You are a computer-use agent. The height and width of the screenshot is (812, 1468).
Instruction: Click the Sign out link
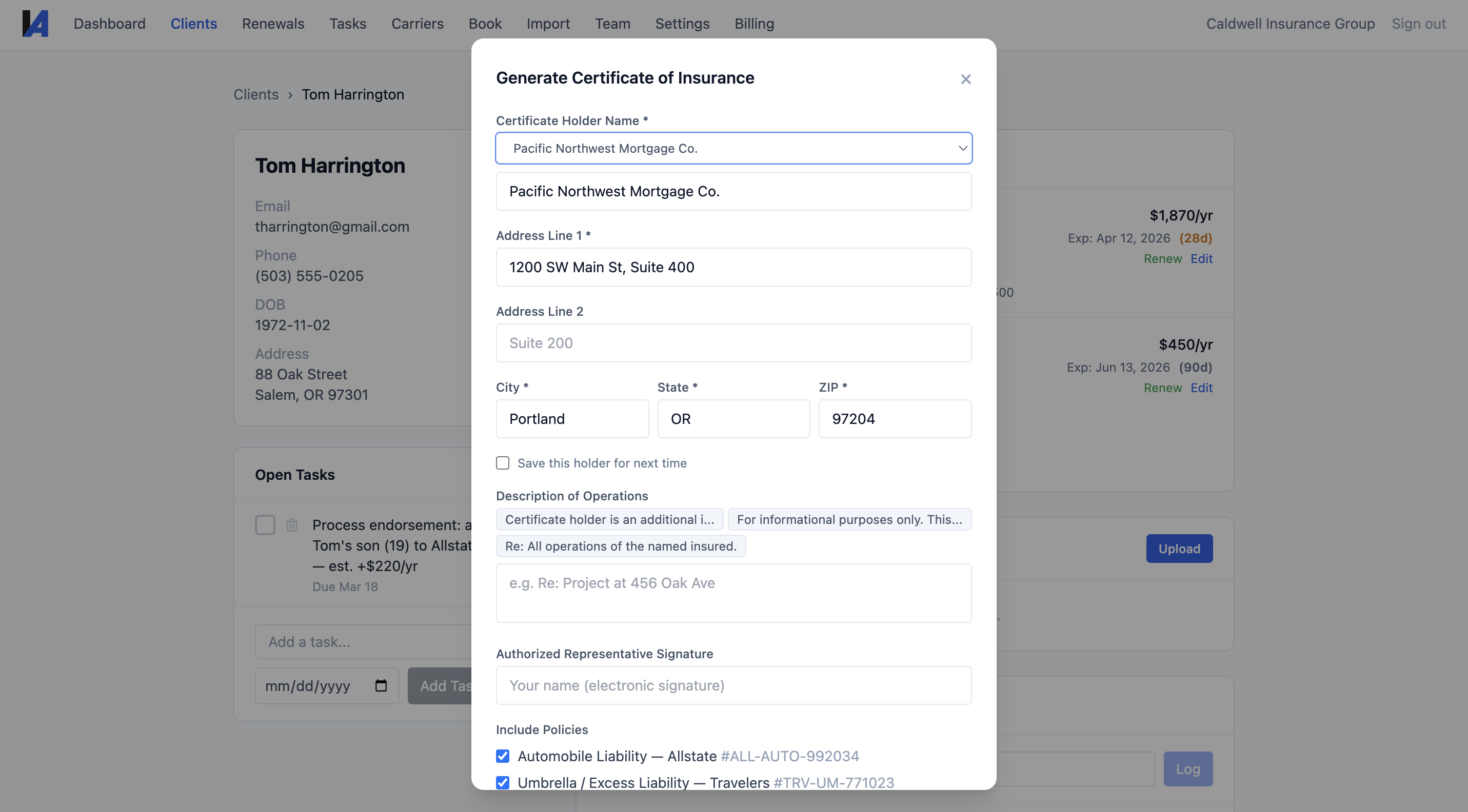click(1418, 24)
